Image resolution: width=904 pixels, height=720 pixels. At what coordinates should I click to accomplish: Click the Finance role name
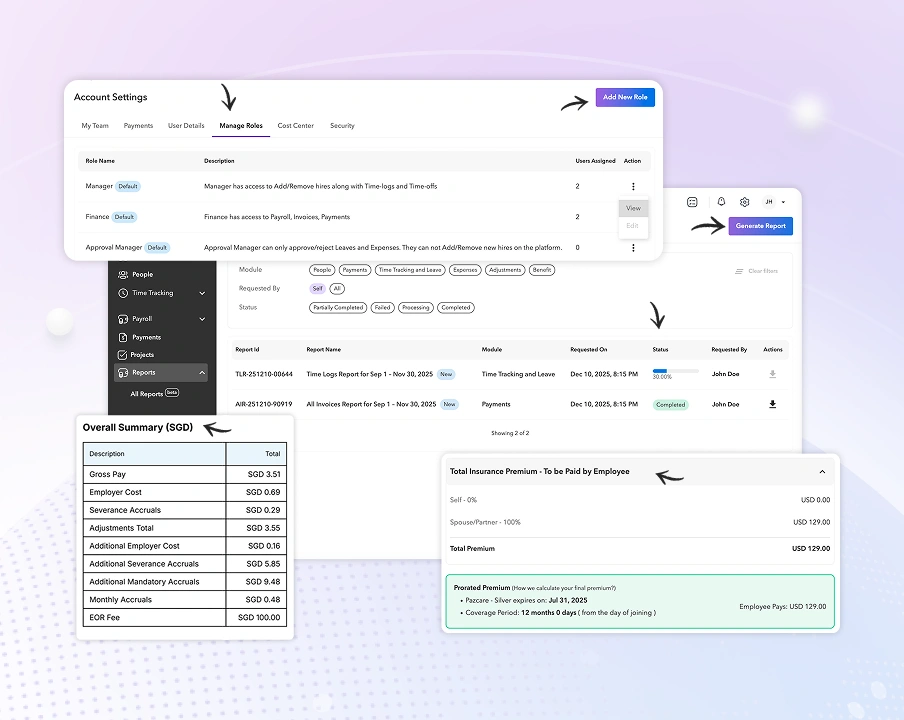(97, 217)
